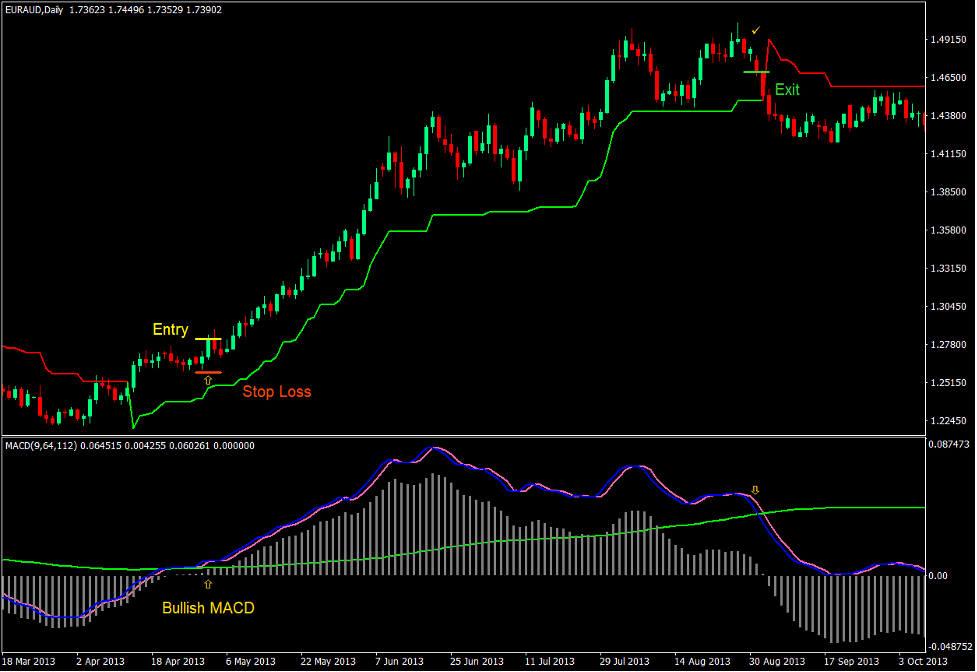Viewport: 977px width, 672px height.
Task: Select the yellow down arrow at the bearish MACD cross
Action: (x=755, y=489)
